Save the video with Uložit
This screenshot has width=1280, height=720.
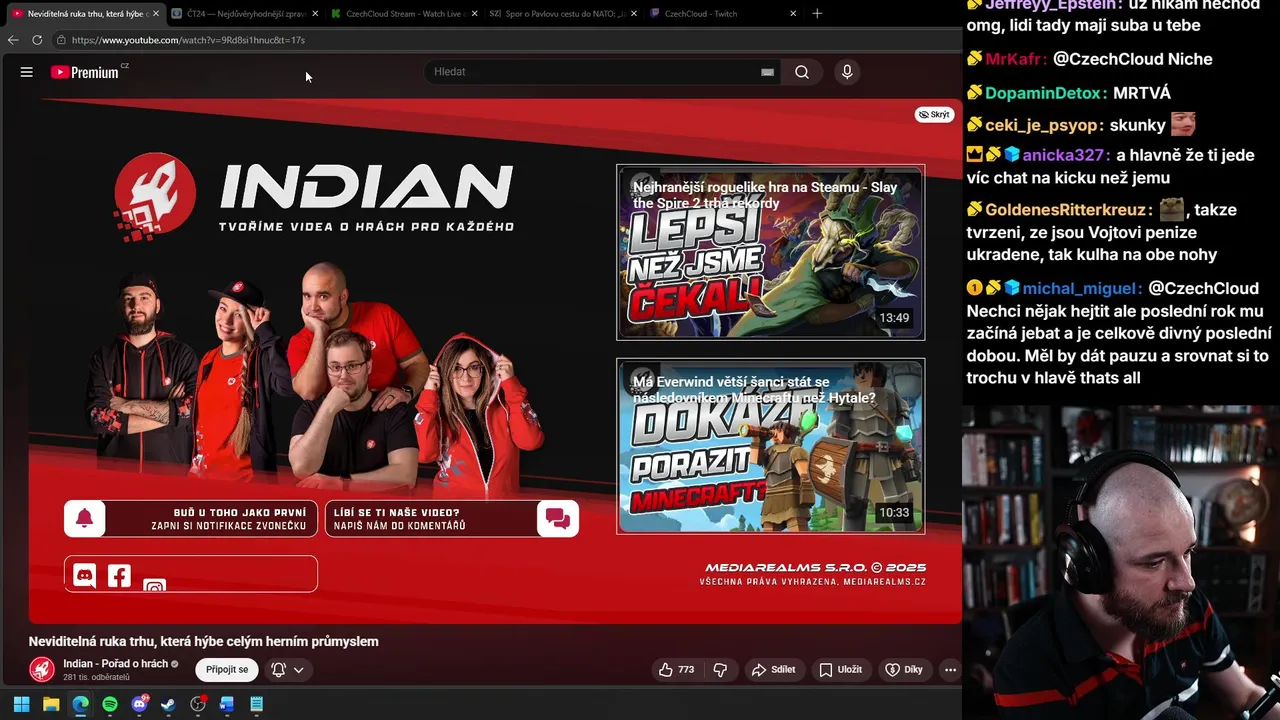coord(840,670)
